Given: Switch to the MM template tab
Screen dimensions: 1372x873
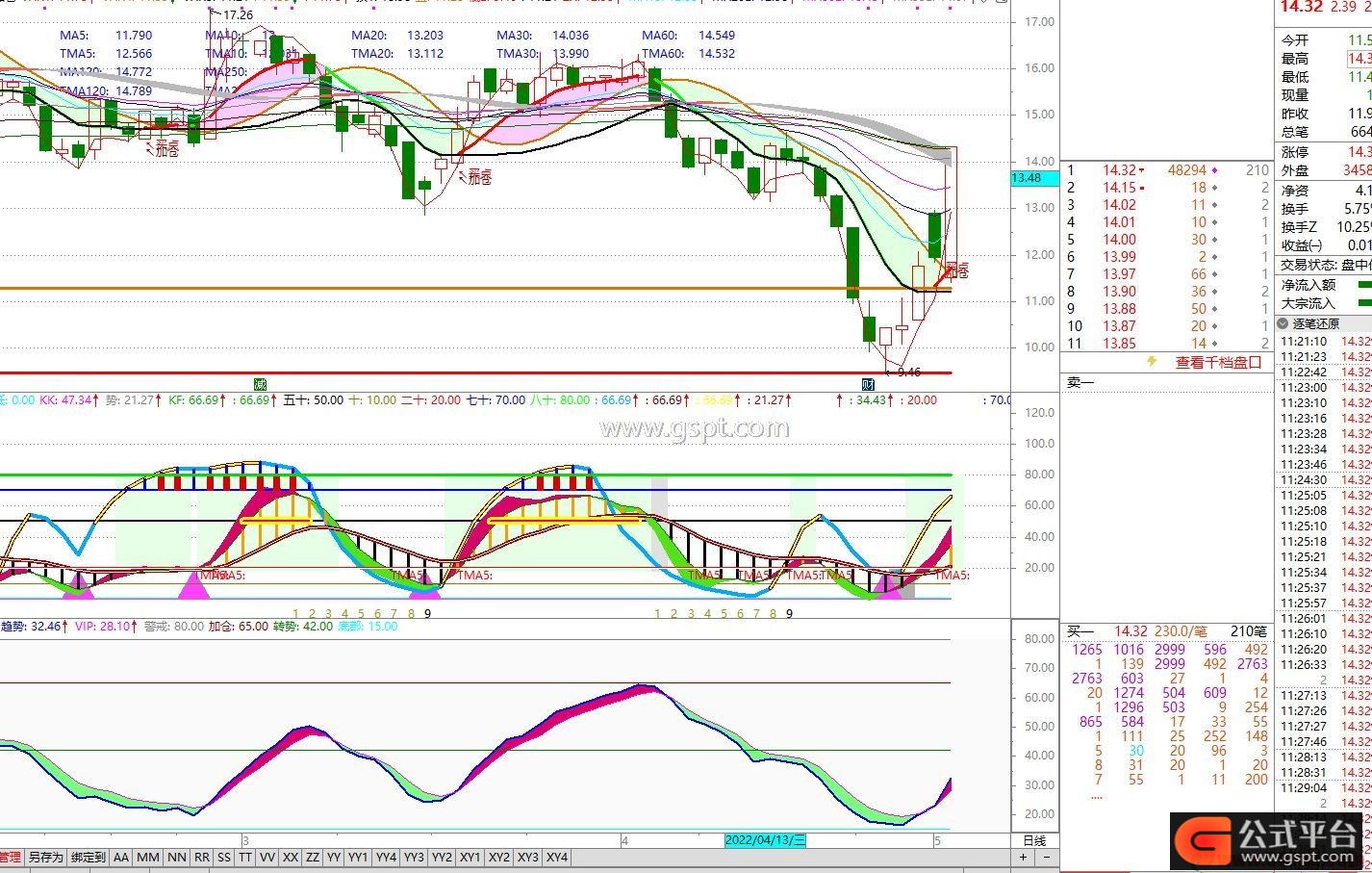Looking at the screenshot, I should pyautogui.click(x=148, y=857).
